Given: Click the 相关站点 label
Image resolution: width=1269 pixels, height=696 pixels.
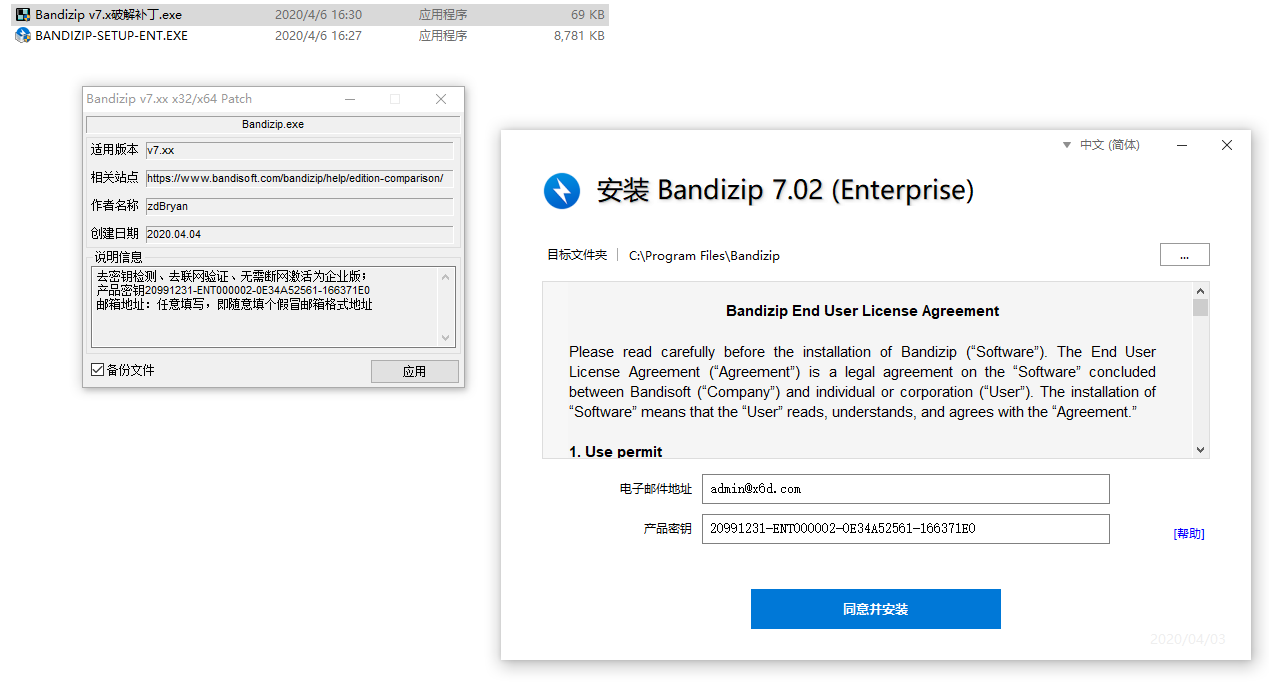Looking at the screenshot, I should 115,178.
